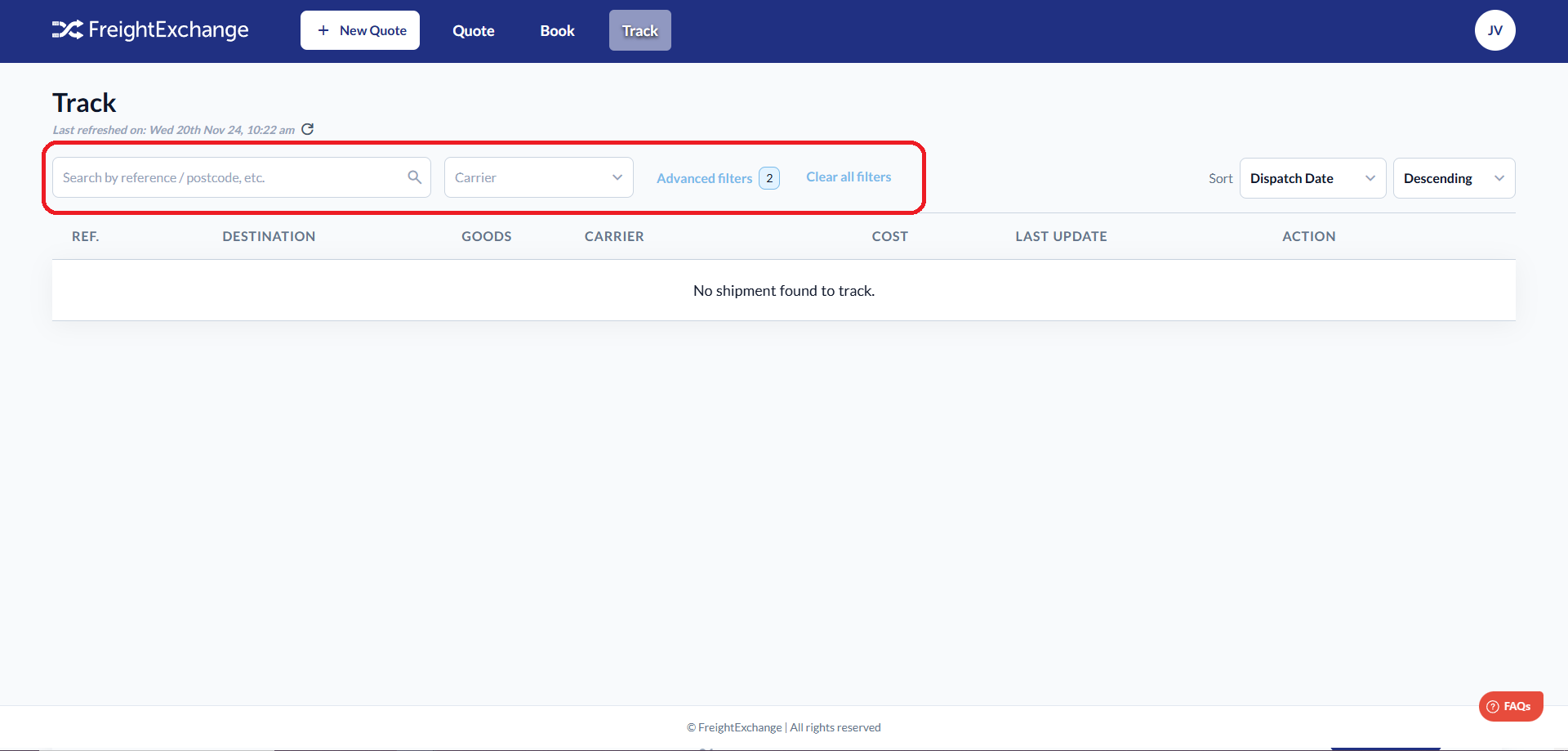This screenshot has width=1568, height=751.
Task: Click the GOODS column header
Action: (x=487, y=236)
